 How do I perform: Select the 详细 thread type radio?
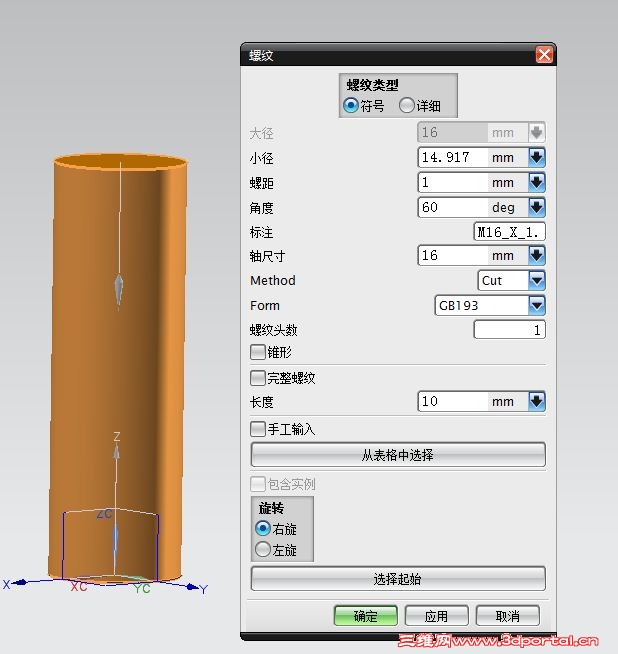[406, 105]
